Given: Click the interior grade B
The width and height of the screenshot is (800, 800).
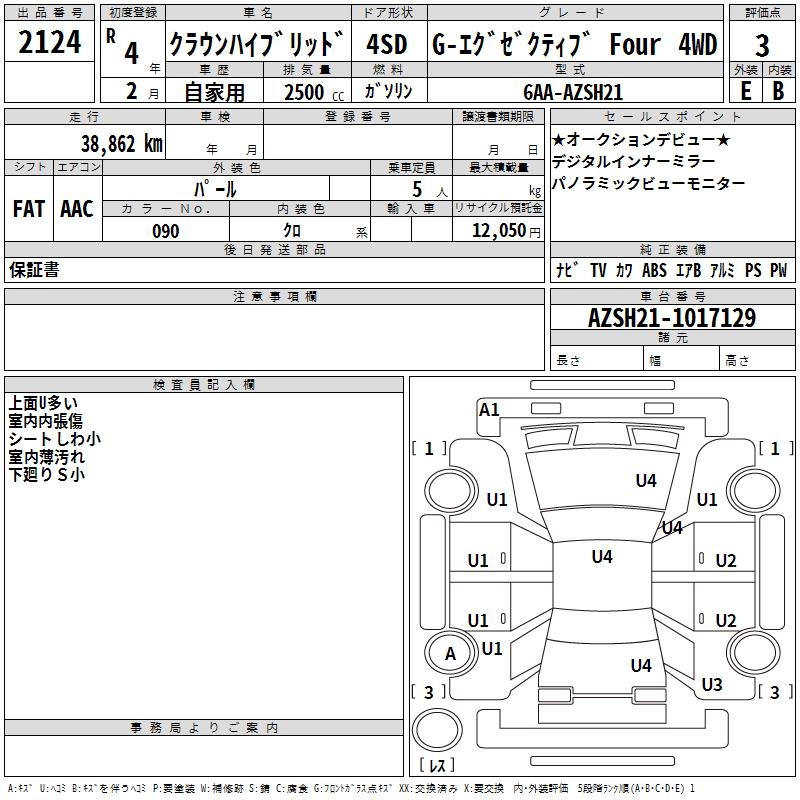Looking at the screenshot, I should (778, 90).
